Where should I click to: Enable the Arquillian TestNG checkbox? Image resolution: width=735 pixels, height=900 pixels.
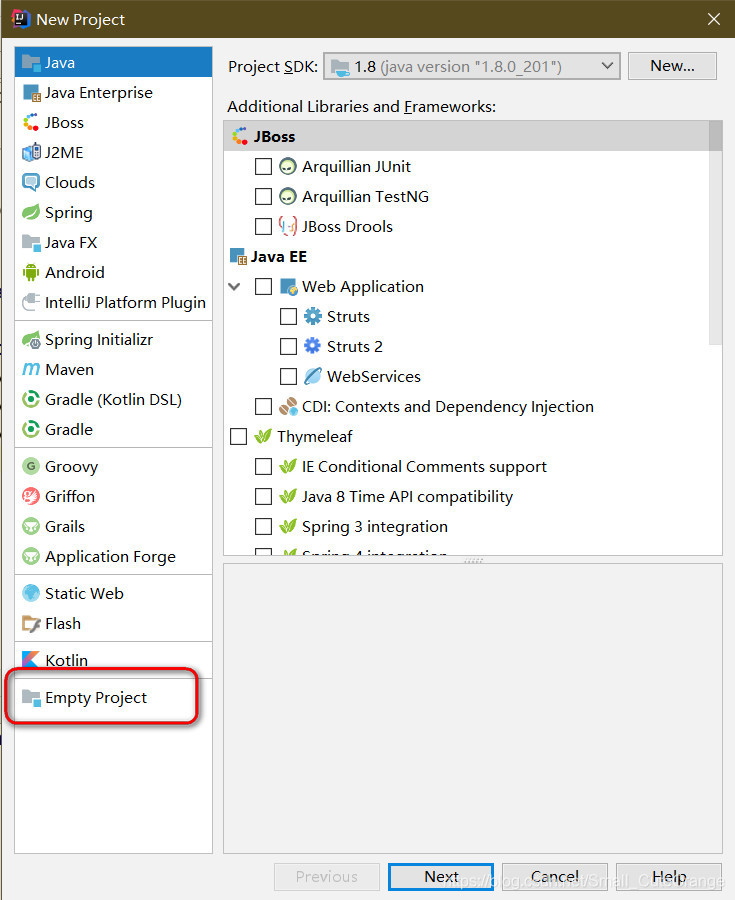pyautogui.click(x=263, y=196)
